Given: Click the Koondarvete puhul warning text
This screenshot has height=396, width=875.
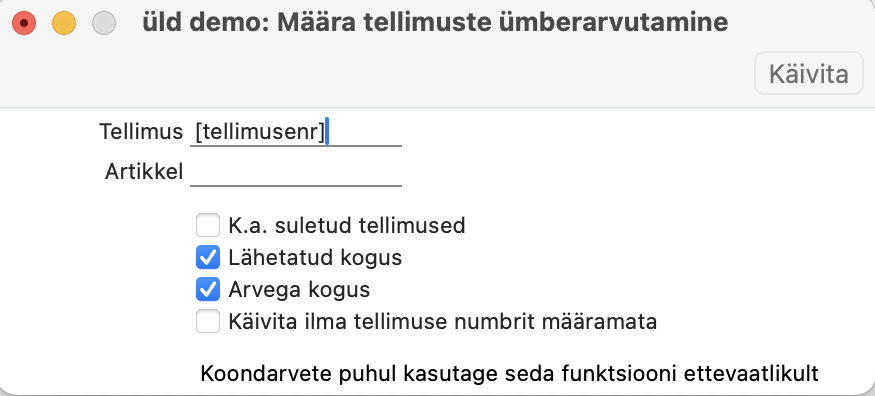Looking at the screenshot, I should [x=509, y=373].
